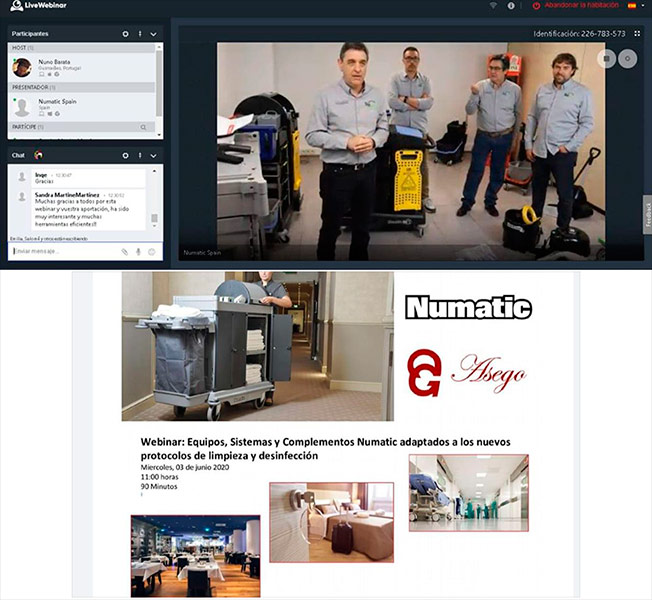Click the chat scroll up arrow

pyautogui.click(x=154, y=171)
